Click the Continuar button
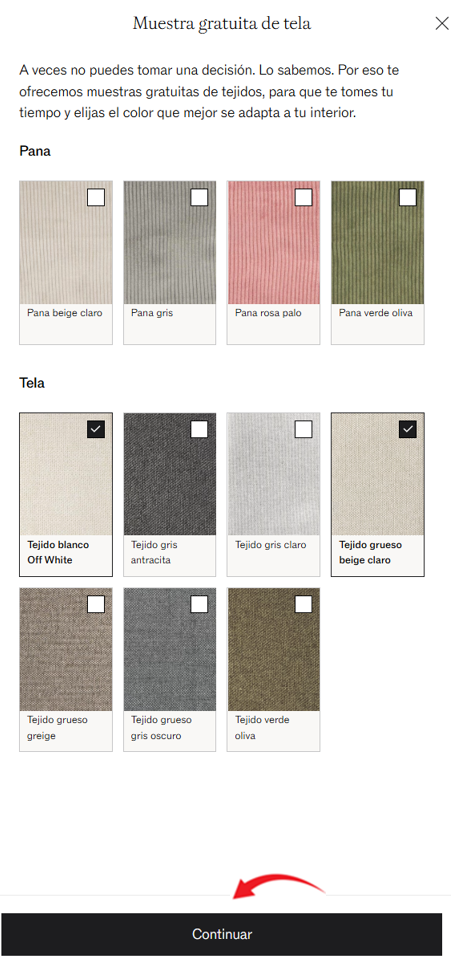451x965 pixels. click(222, 934)
